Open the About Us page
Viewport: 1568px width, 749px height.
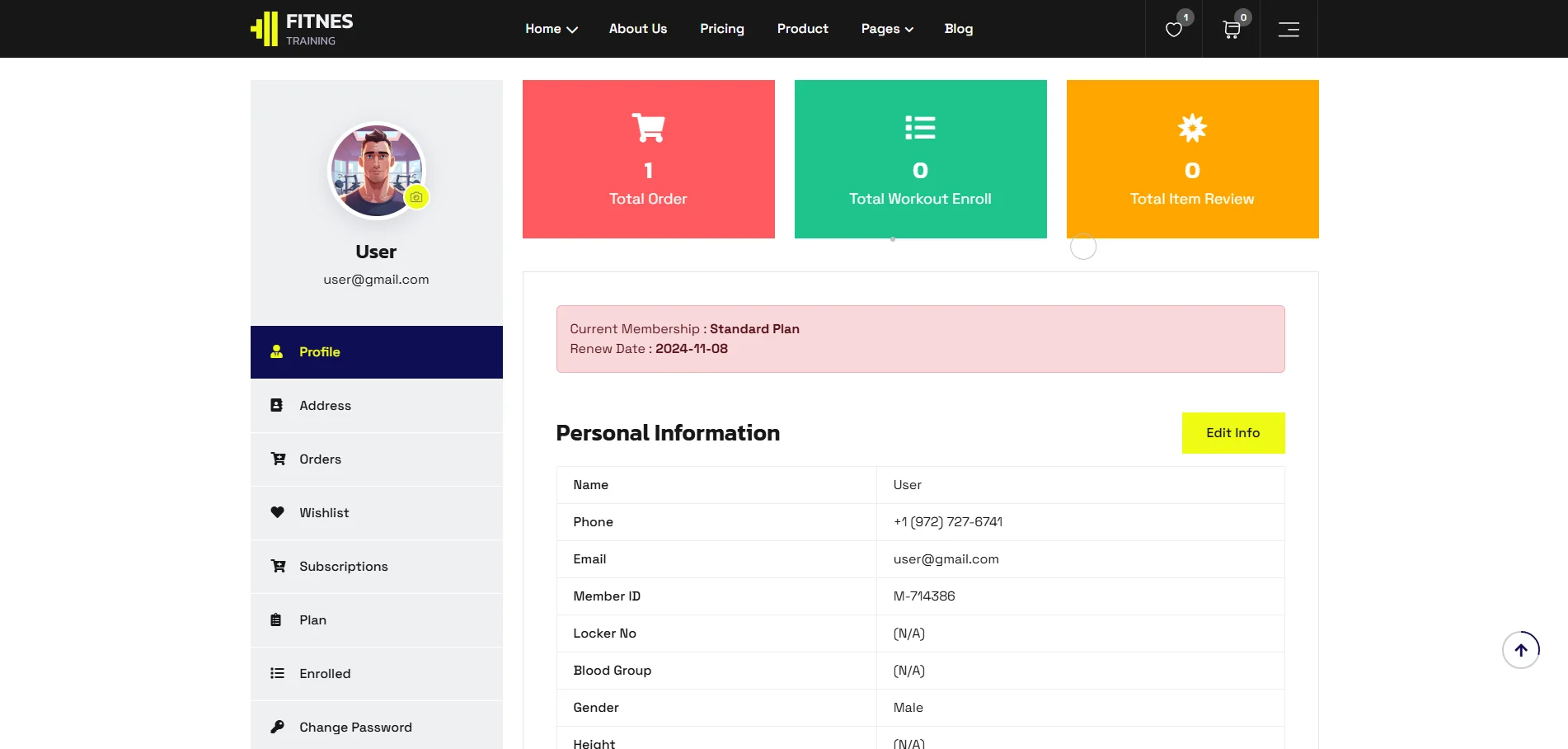(x=637, y=29)
